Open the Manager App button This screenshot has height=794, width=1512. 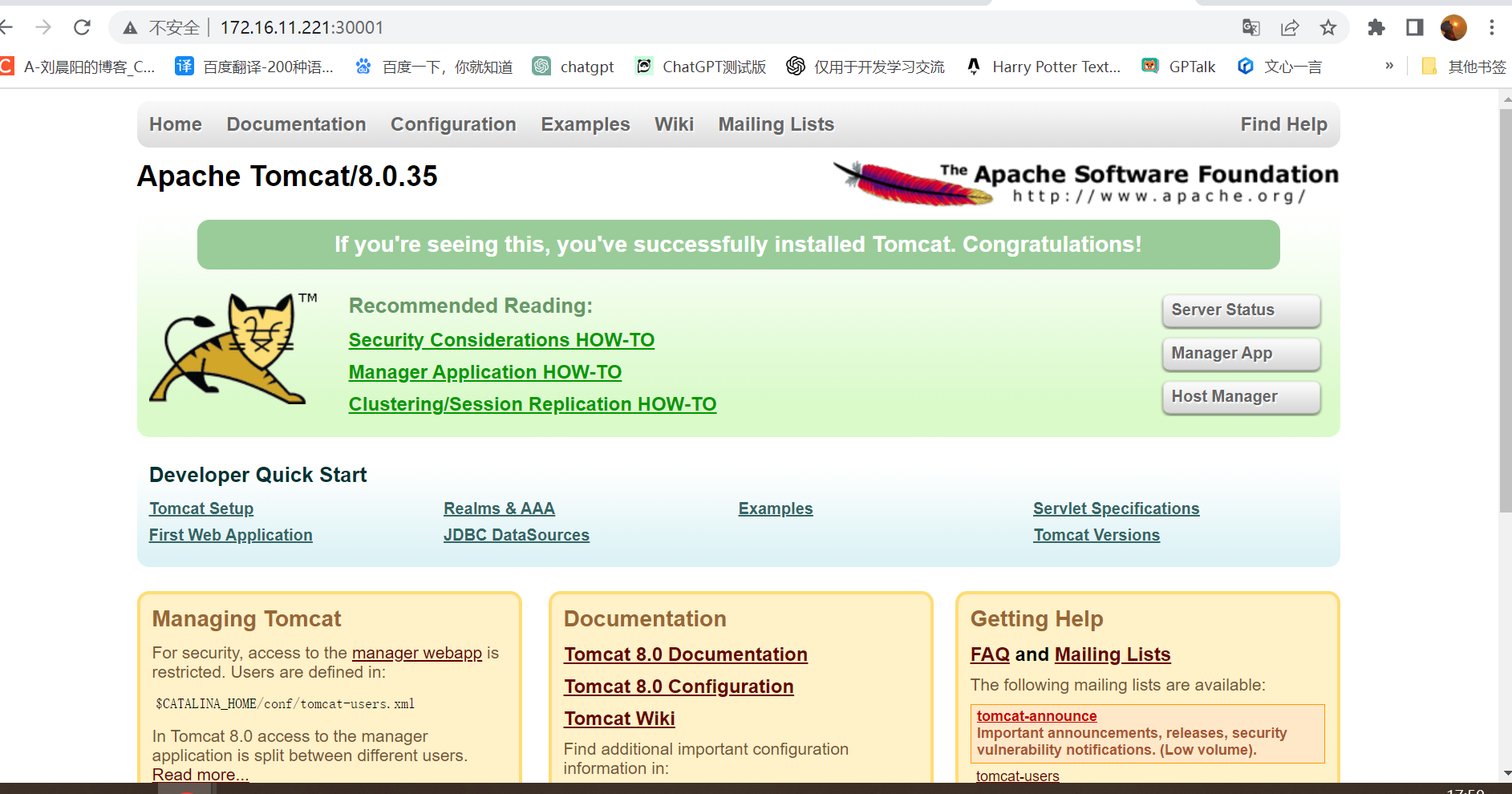(x=1241, y=354)
